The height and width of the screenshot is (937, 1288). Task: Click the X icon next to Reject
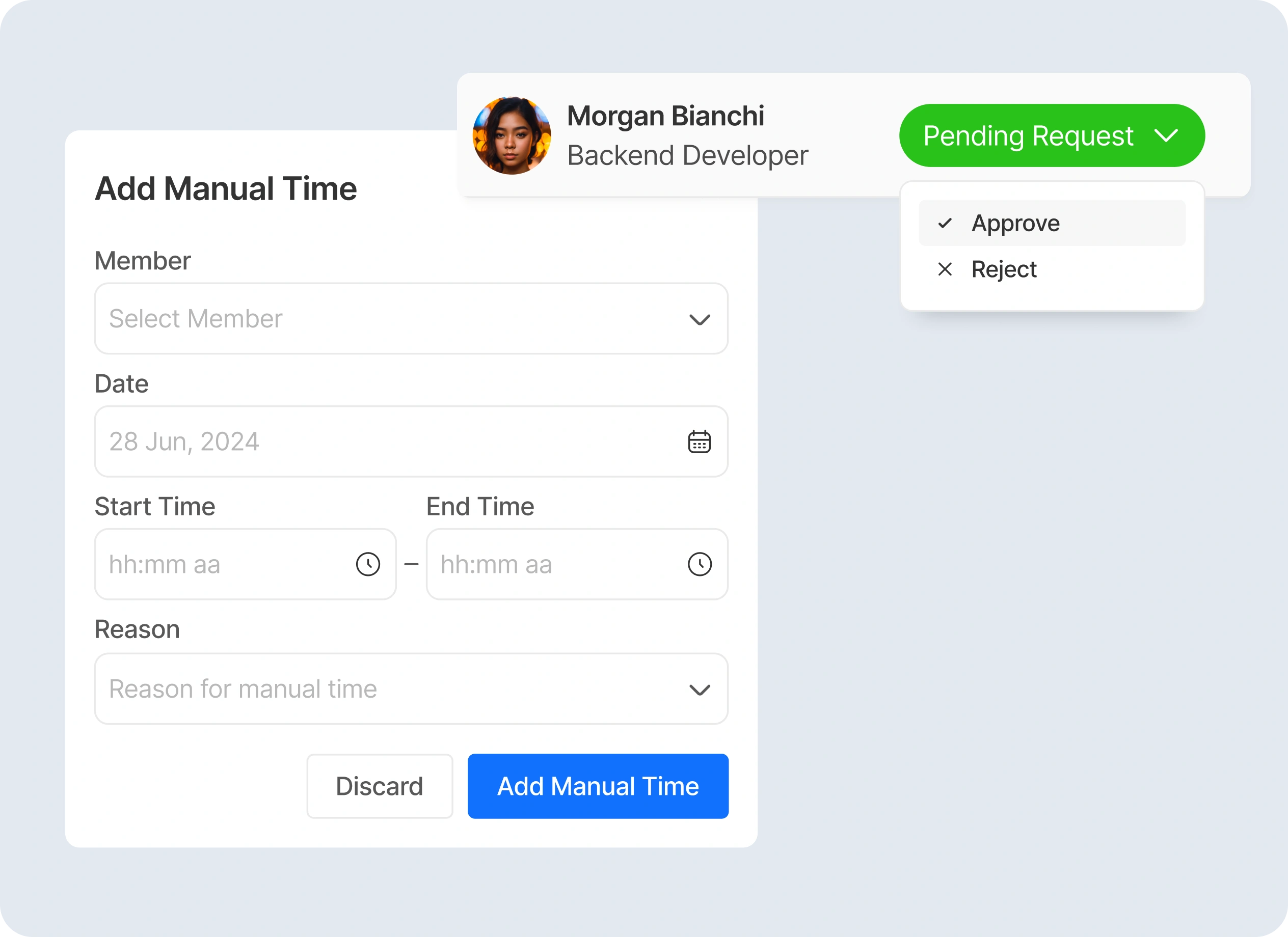coord(945,269)
